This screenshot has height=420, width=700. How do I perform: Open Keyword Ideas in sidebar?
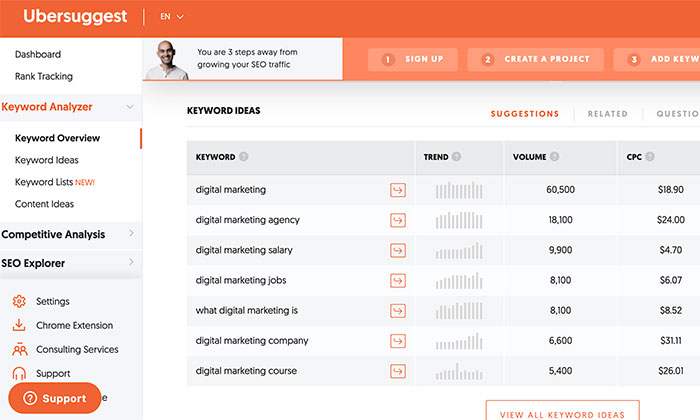pyautogui.click(x=47, y=160)
